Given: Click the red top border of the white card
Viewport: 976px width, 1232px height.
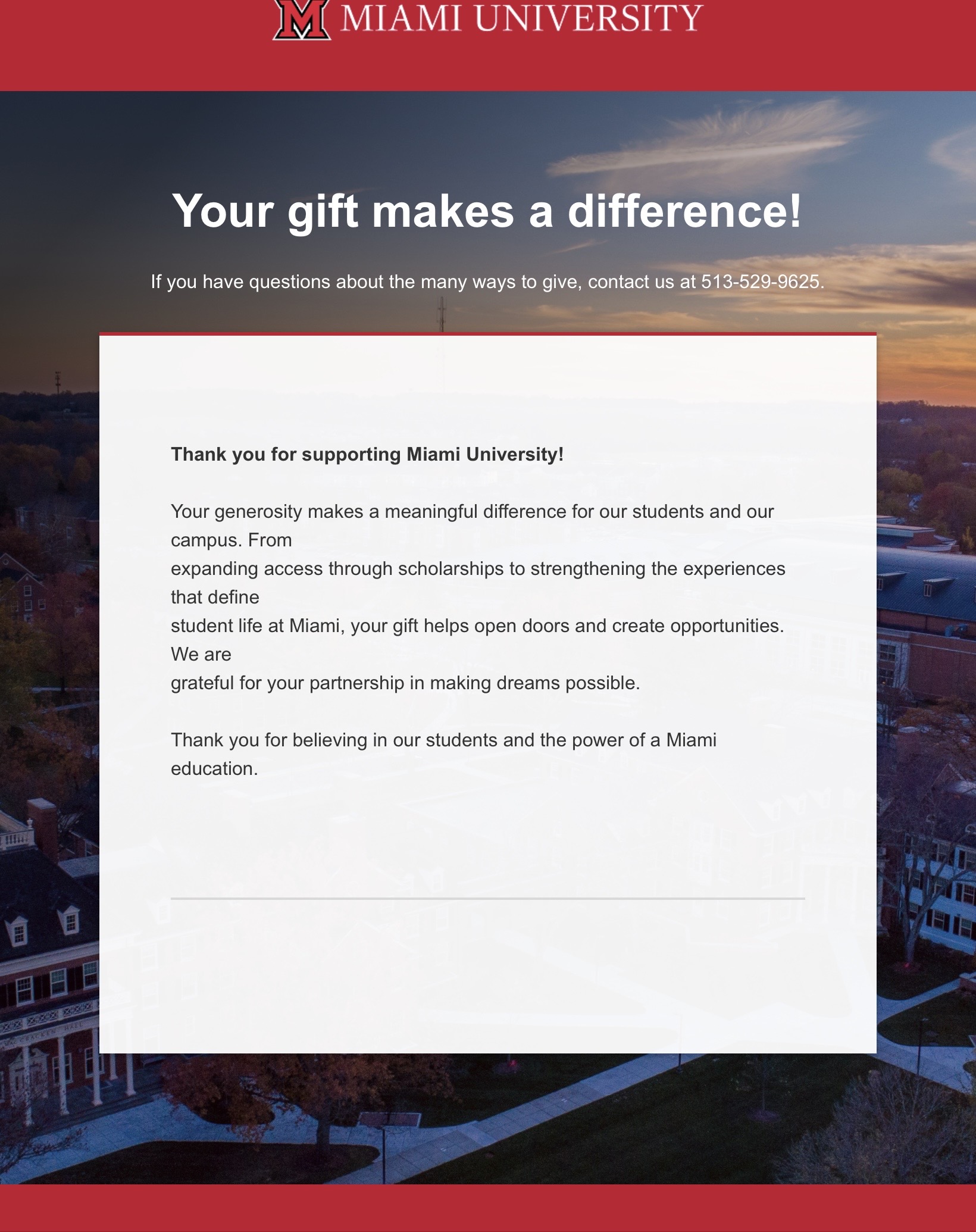Looking at the screenshot, I should click(487, 334).
